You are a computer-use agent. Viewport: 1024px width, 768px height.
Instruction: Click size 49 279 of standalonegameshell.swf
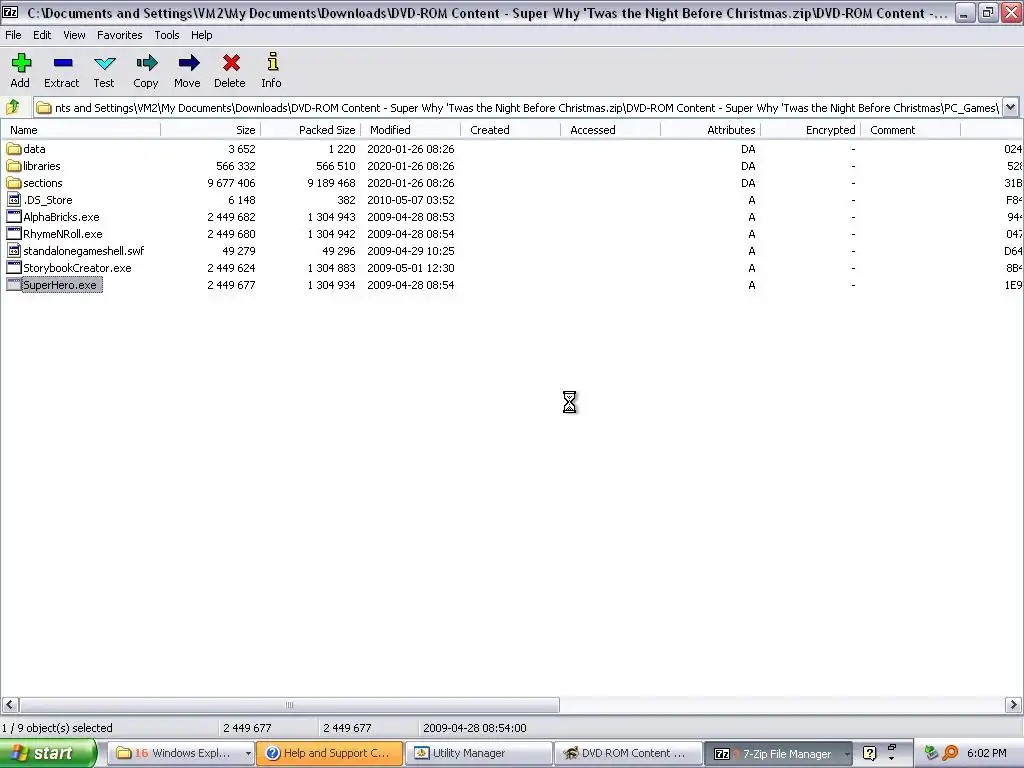point(238,251)
